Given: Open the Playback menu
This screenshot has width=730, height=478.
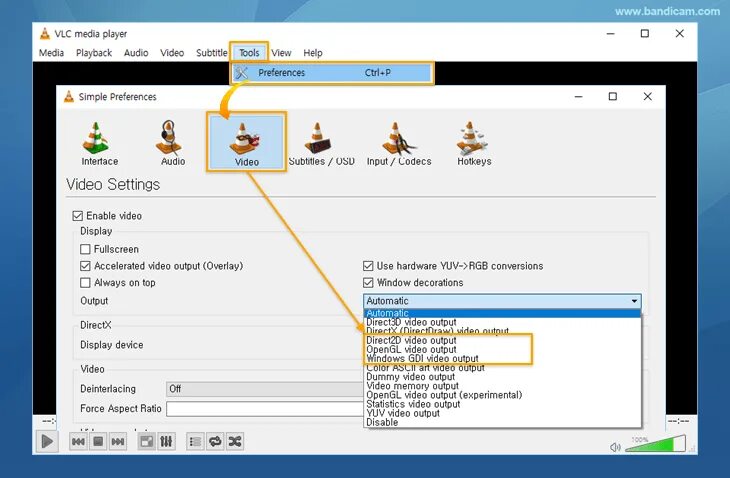Looking at the screenshot, I should pyautogui.click(x=94, y=53).
